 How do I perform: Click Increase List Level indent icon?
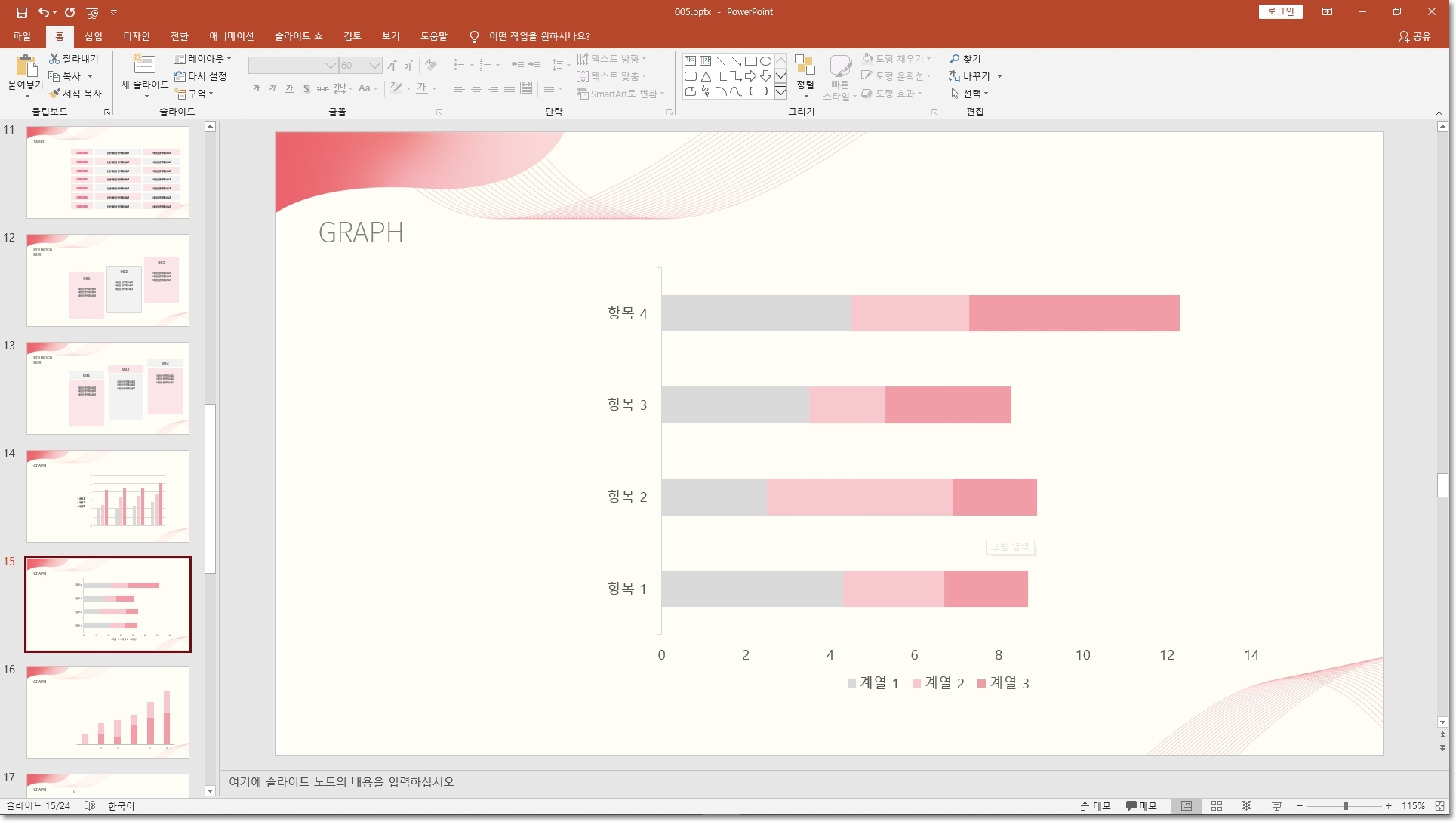point(534,66)
